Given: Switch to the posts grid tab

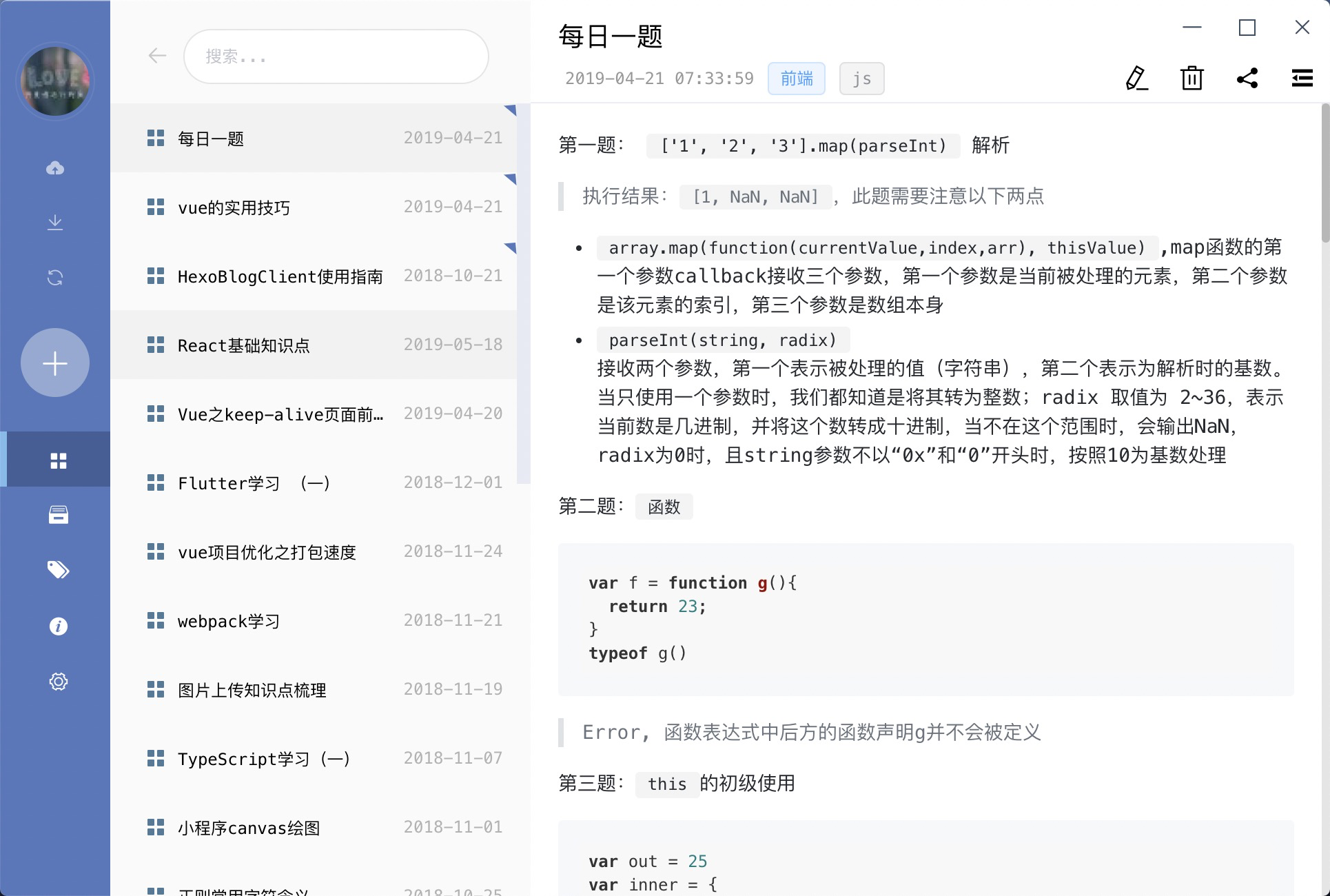Looking at the screenshot, I should (x=58, y=460).
